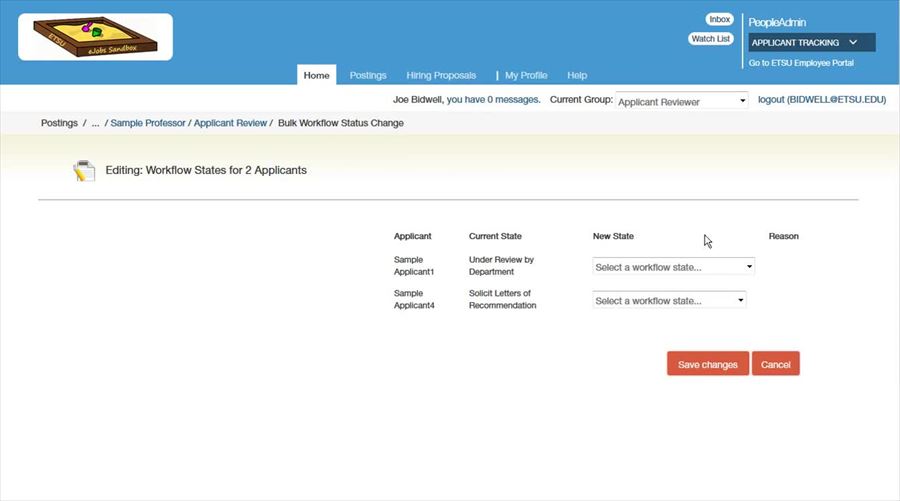Cancel the bulk workflow change
The width and height of the screenshot is (900, 501).
click(775, 364)
